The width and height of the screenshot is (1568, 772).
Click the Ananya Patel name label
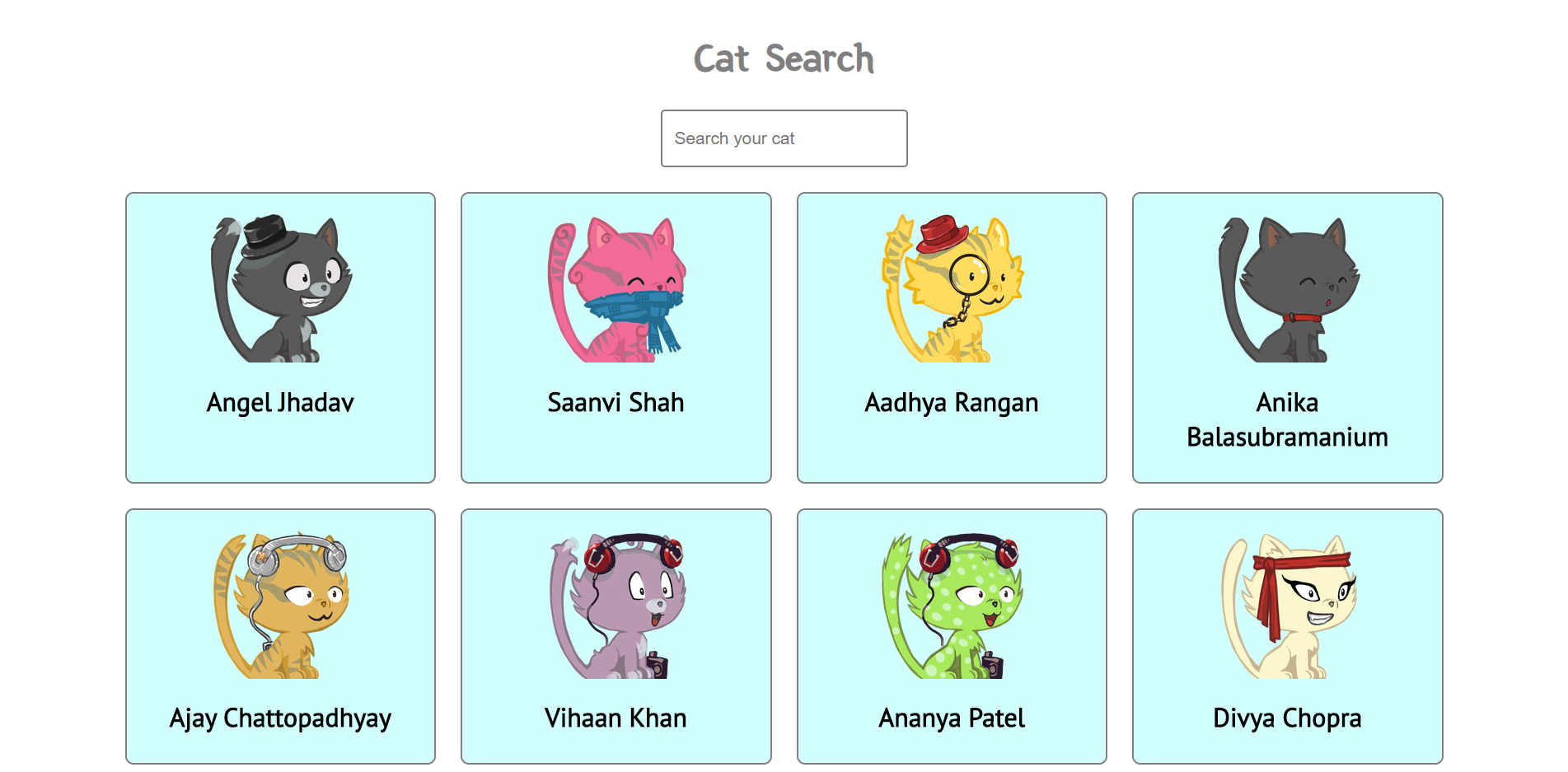pyautogui.click(x=951, y=718)
